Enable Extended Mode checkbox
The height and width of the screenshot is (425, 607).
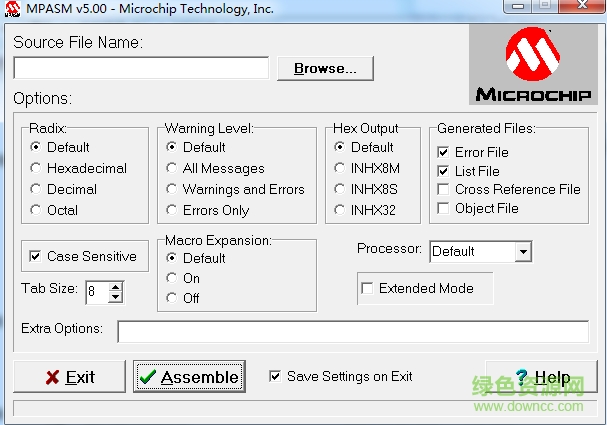[367, 288]
